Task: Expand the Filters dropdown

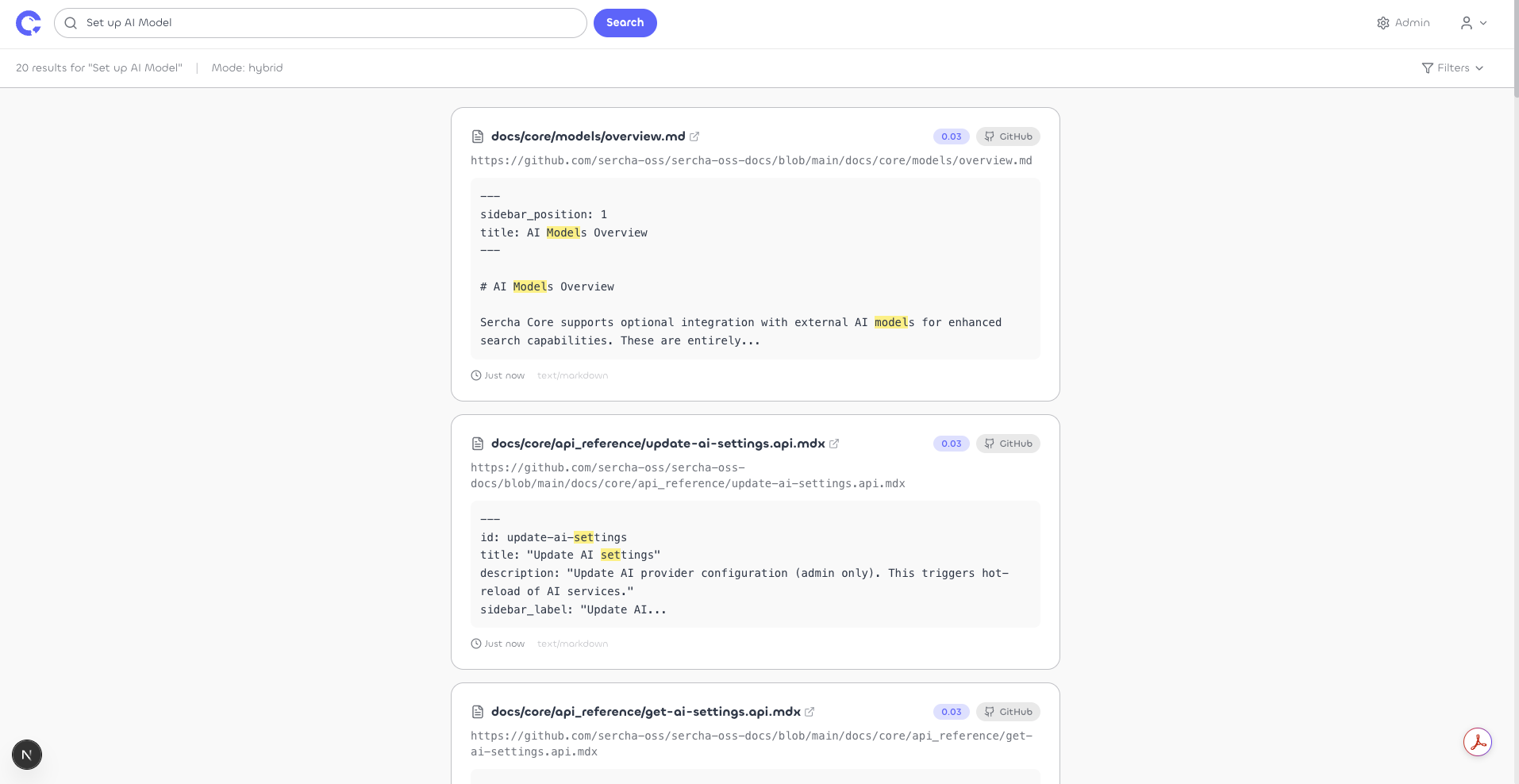Action: tap(1452, 68)
